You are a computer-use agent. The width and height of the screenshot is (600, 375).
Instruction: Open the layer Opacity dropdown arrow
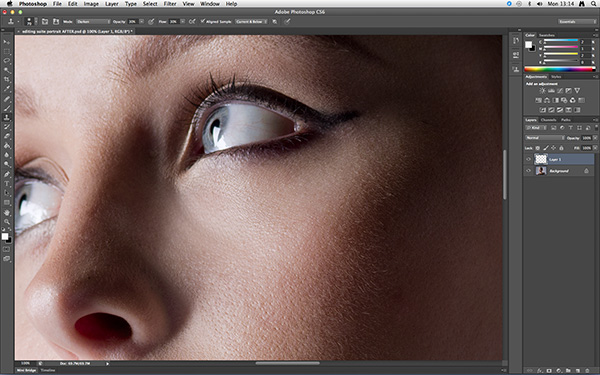595,138
